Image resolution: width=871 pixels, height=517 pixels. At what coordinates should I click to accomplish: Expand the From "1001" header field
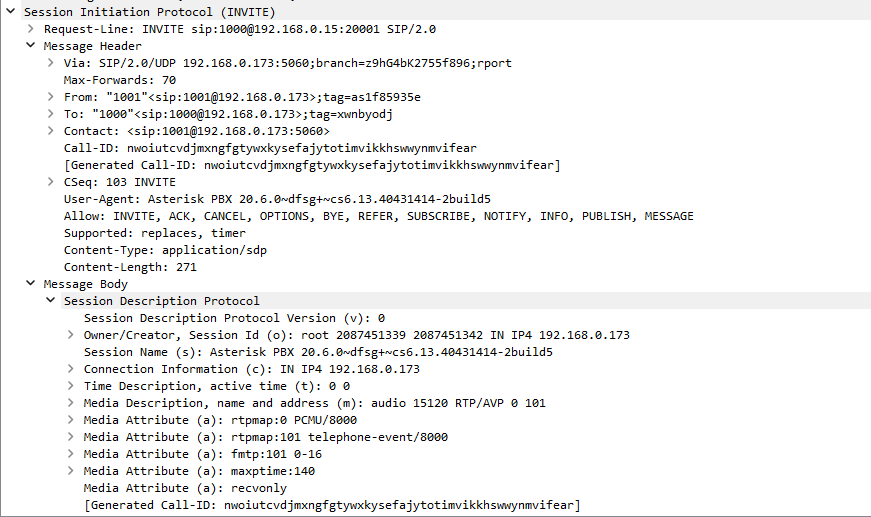[51, 97]
